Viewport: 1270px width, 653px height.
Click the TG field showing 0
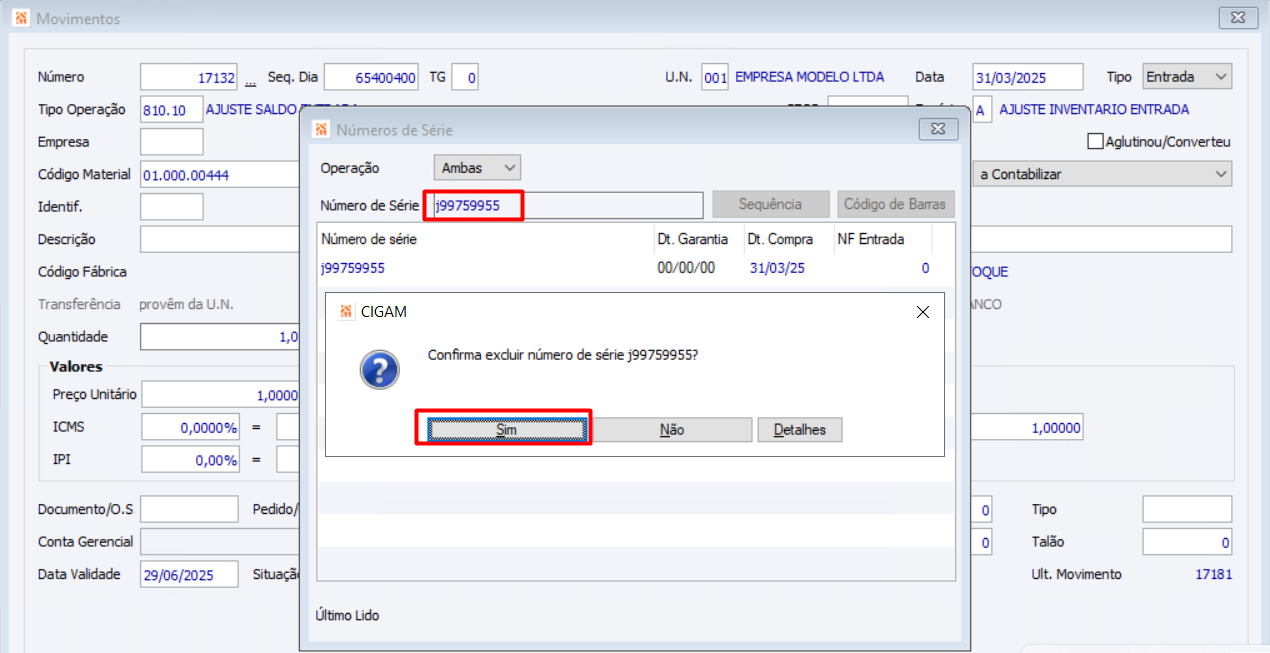pos(466,77)
